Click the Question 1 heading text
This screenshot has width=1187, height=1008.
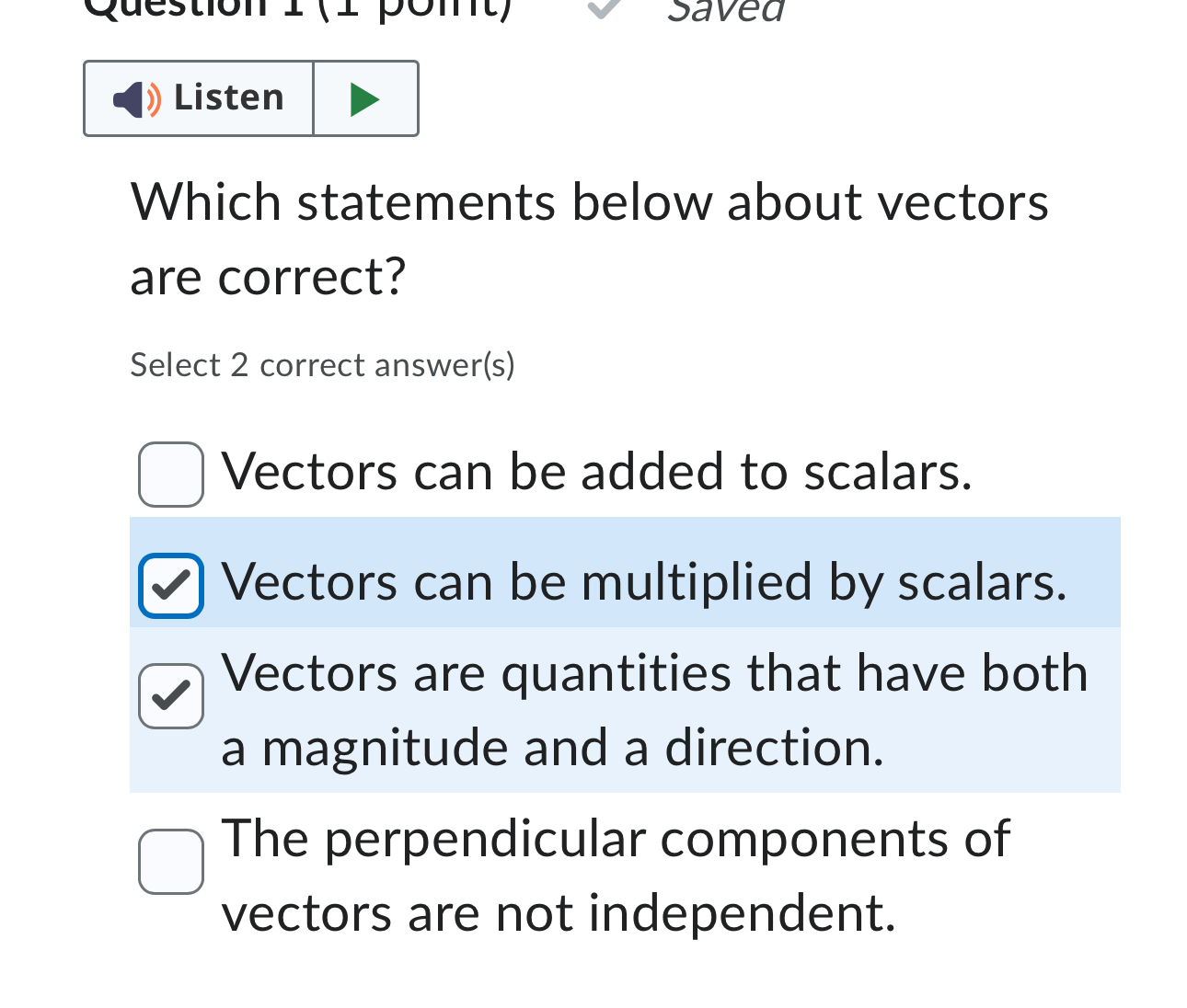coord(296,7)
